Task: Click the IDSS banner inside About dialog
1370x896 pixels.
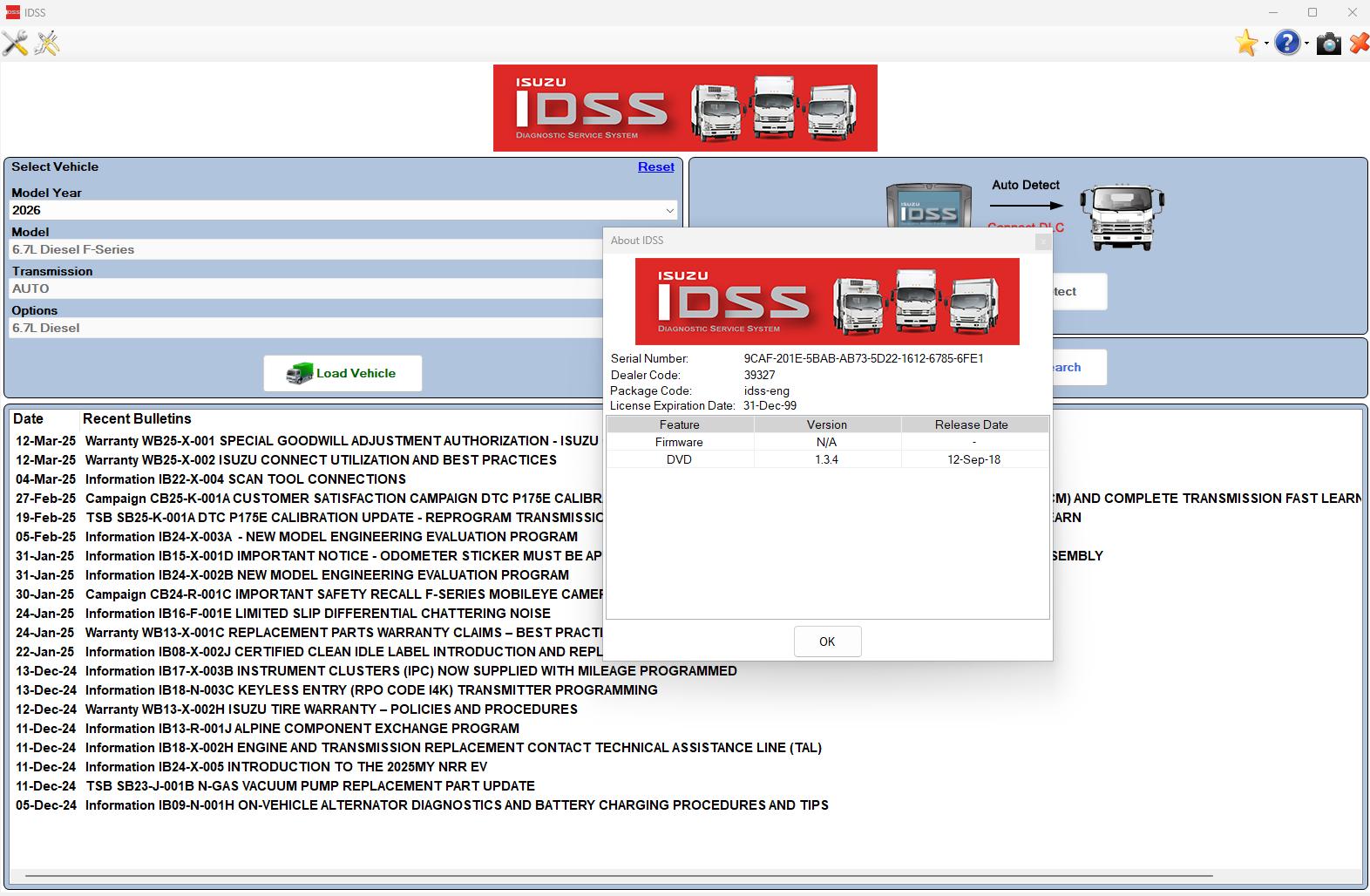Action: coord(827,302)
